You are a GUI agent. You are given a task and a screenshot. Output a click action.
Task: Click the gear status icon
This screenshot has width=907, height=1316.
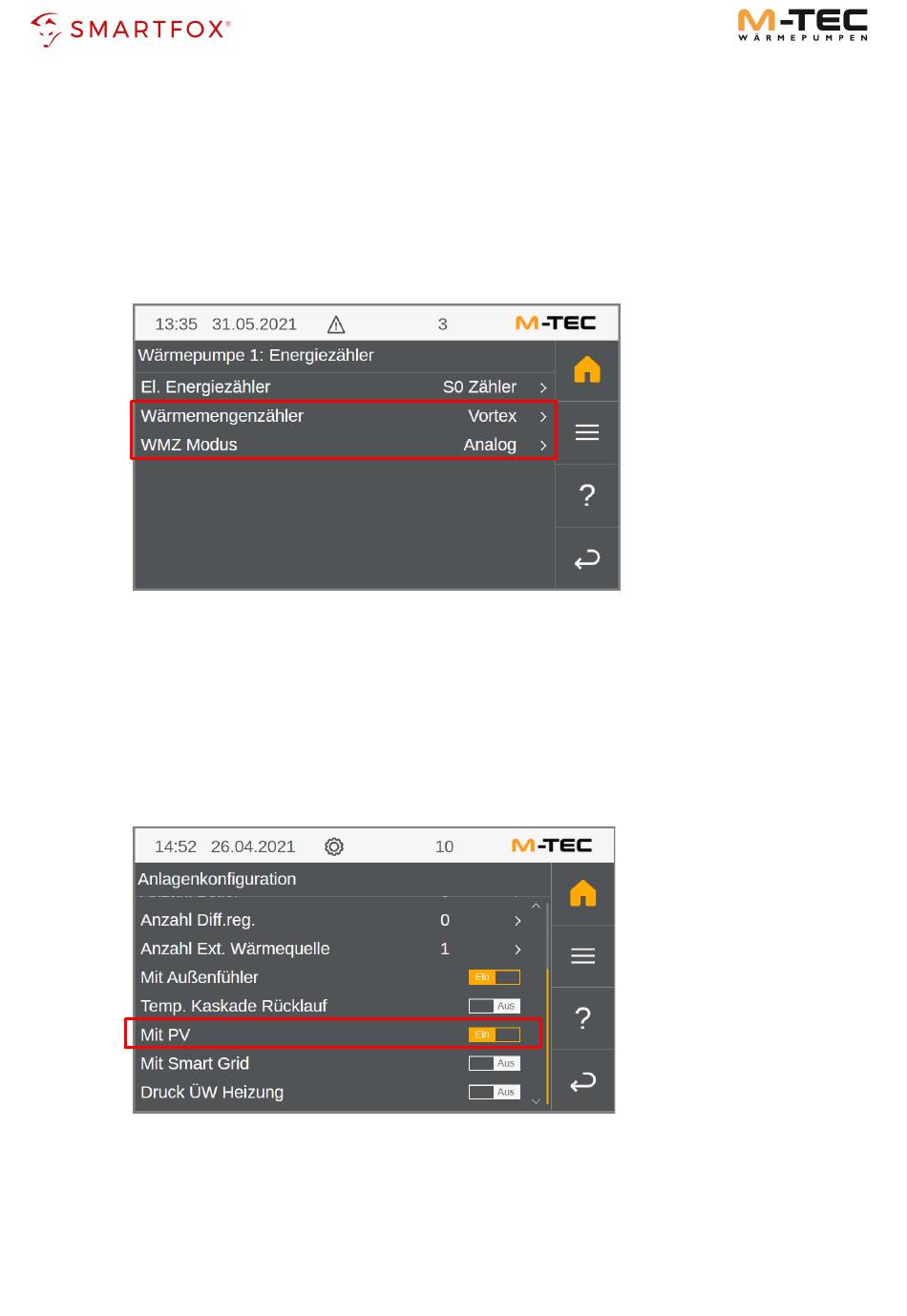pos(334,846)
